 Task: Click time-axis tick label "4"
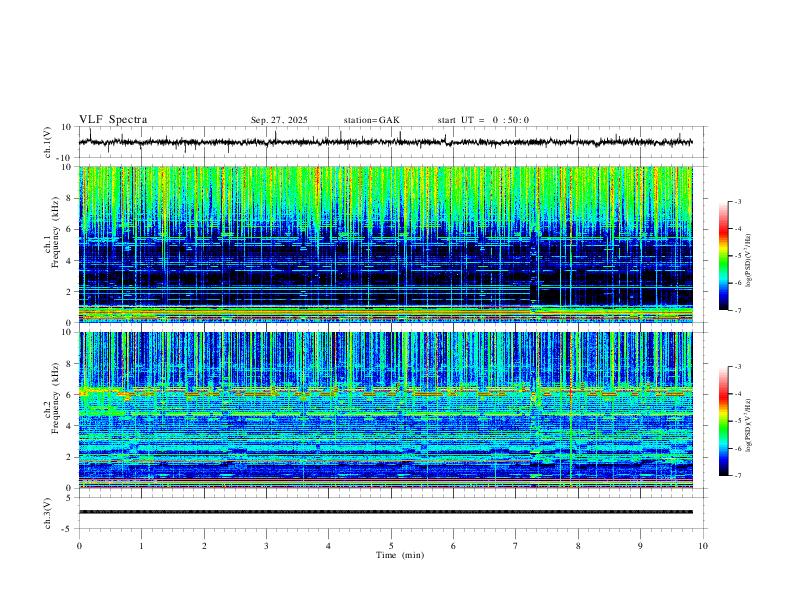tap(328, 546)
